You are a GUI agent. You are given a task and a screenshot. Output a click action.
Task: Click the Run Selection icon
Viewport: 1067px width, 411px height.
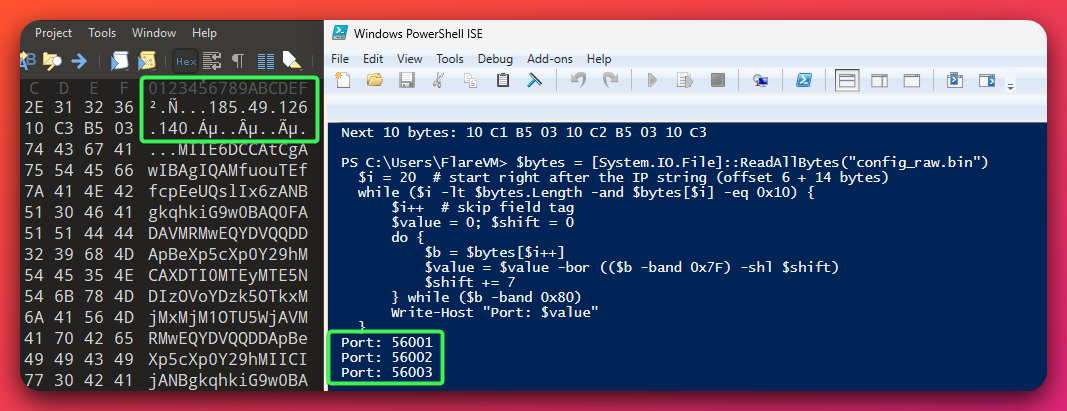tap(684, 80)
